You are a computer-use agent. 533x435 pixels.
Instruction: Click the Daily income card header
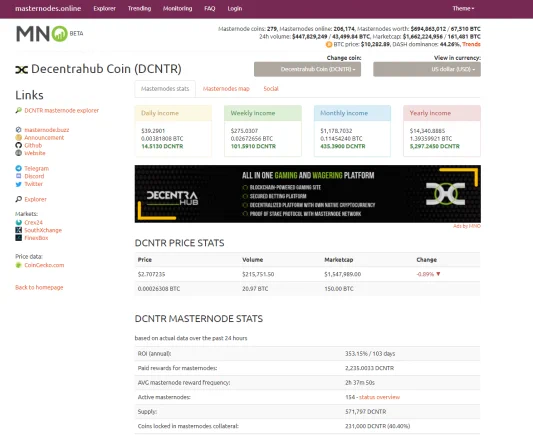coord(173,113)
